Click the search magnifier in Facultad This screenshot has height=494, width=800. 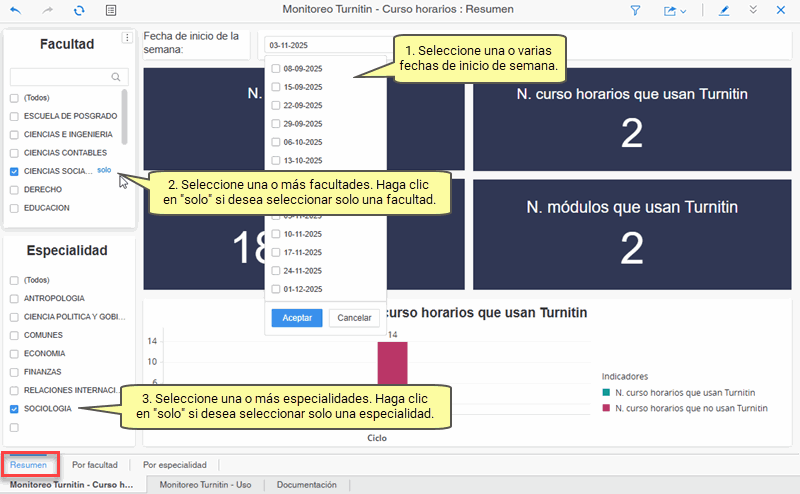tap(117, 77)
